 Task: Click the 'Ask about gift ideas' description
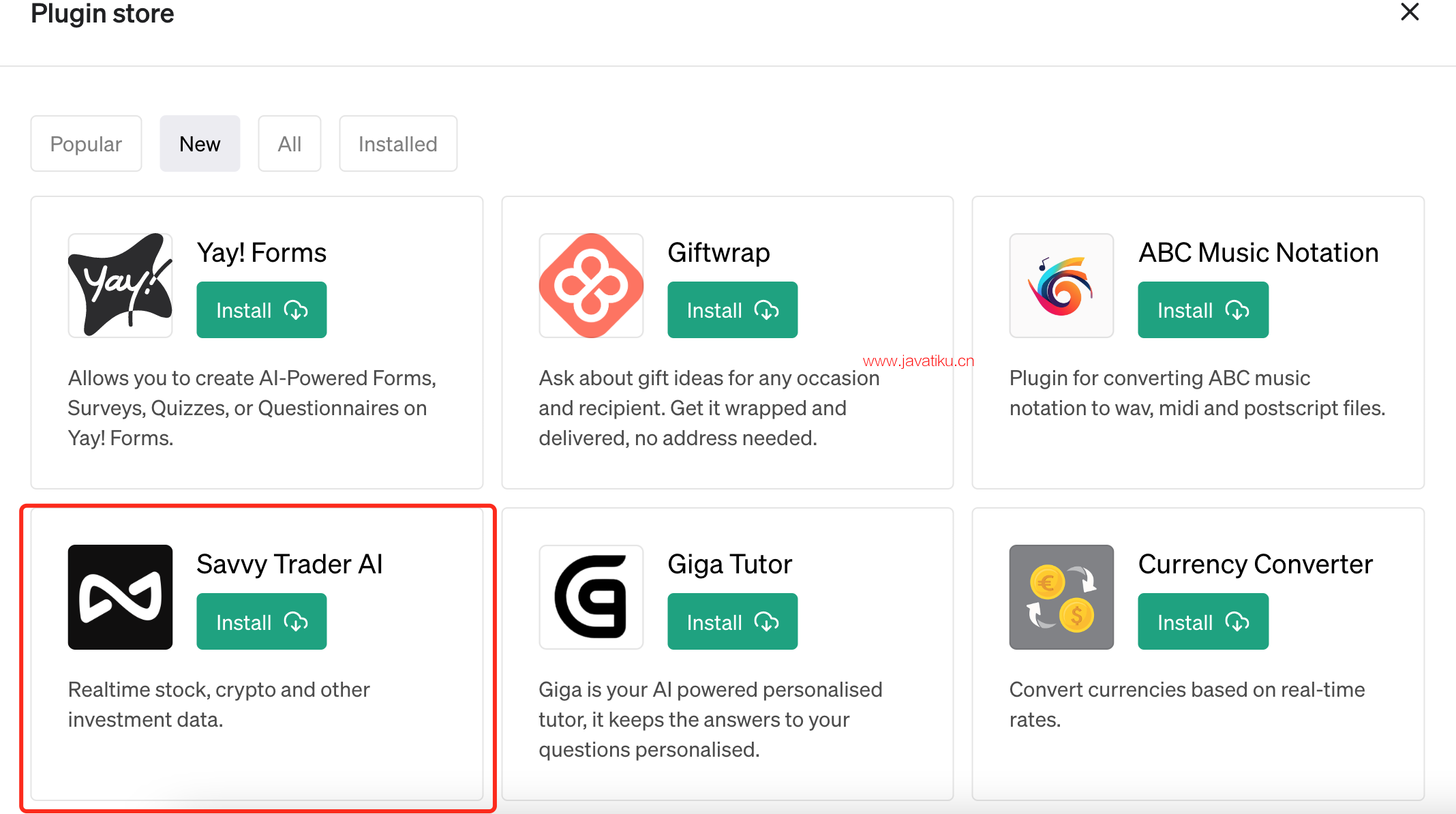tap(709, 408)
